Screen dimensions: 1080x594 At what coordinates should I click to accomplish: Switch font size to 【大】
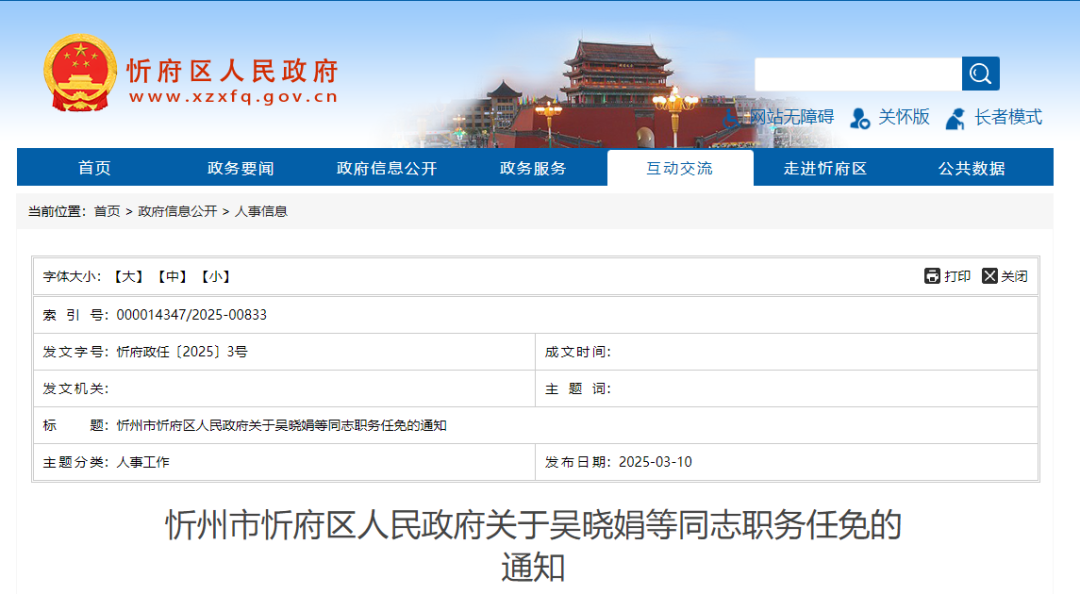pyautogui.click(x=125, y=276)
